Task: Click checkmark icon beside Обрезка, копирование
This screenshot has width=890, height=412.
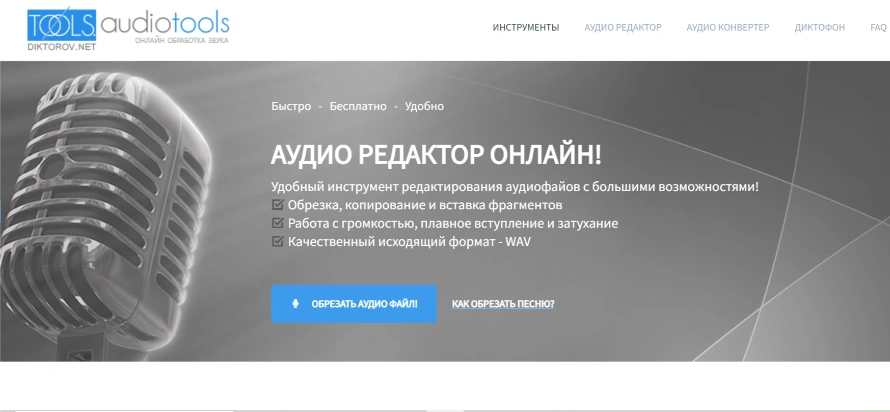Action: click(x=278, y=204)
